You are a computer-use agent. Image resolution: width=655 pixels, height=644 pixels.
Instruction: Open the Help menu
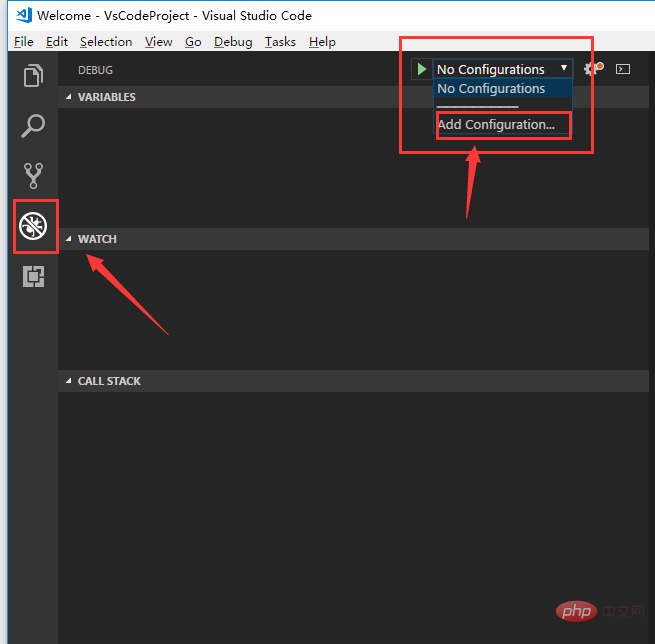[322, 42]
